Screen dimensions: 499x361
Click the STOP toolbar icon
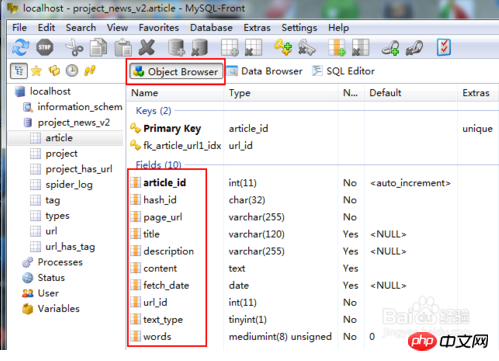tap(44, 47)
